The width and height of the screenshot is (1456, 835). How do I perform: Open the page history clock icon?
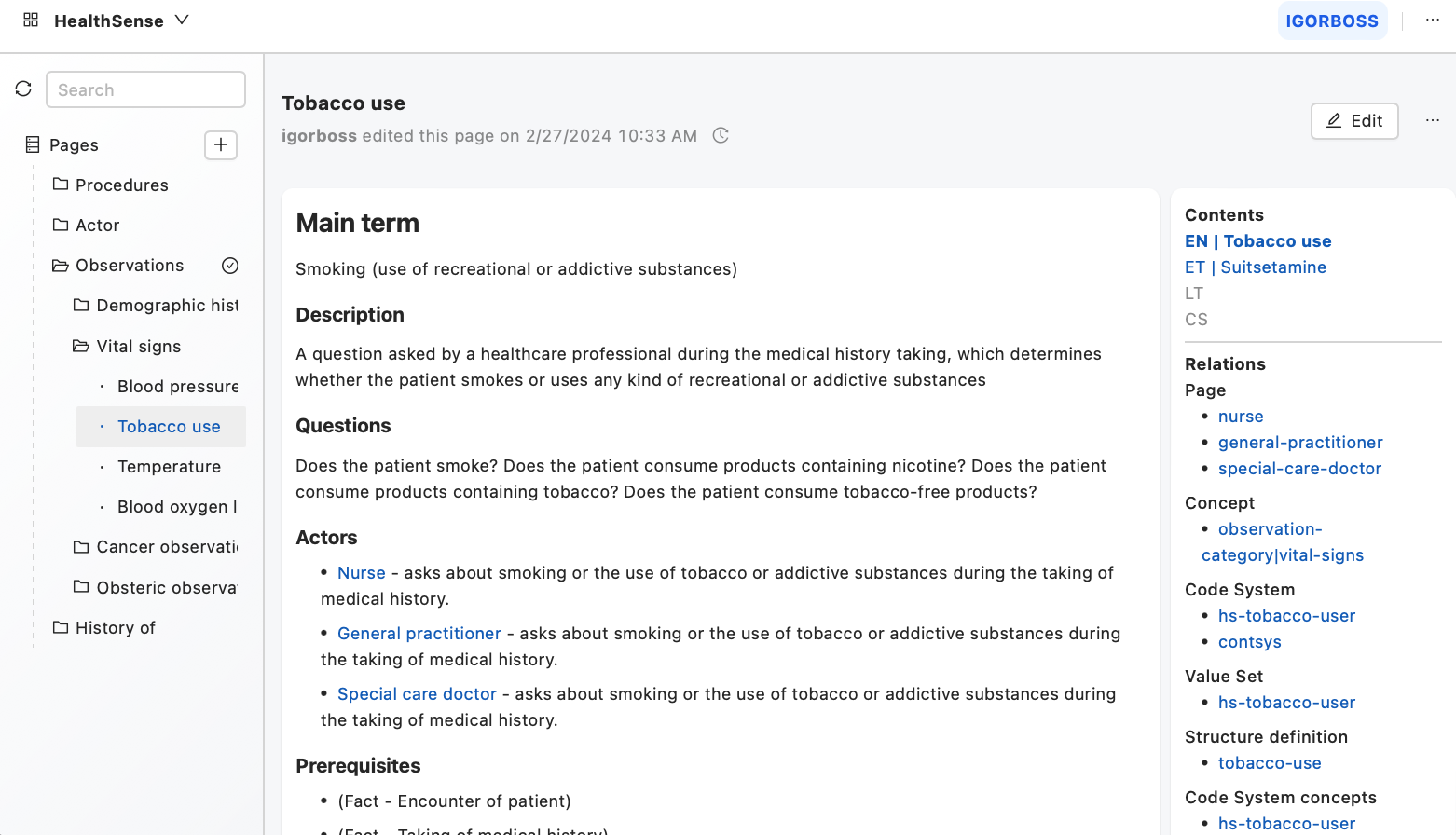click(x=721, y=135)
